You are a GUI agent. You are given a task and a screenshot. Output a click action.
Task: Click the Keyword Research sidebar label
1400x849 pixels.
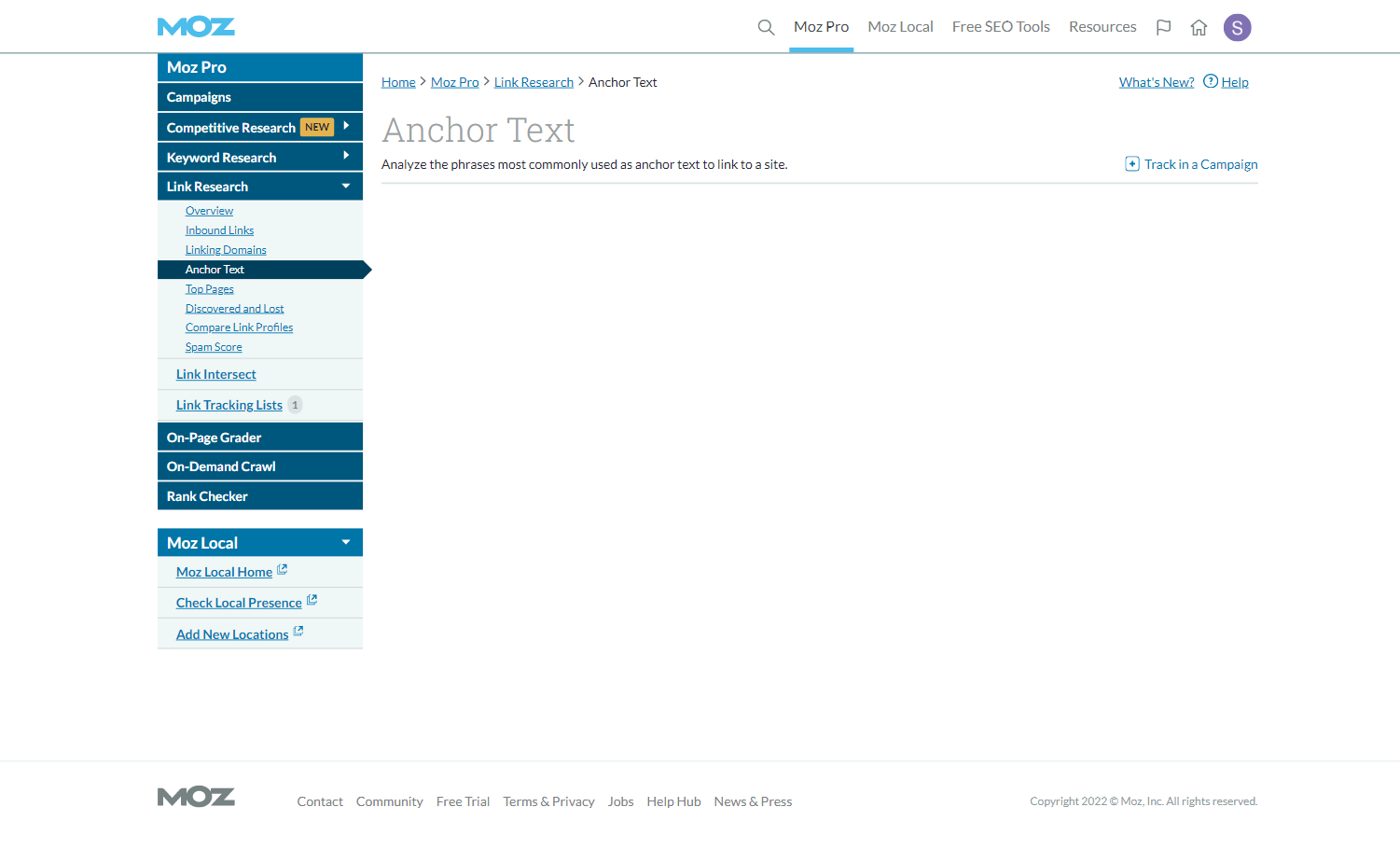tap(221, 158)
